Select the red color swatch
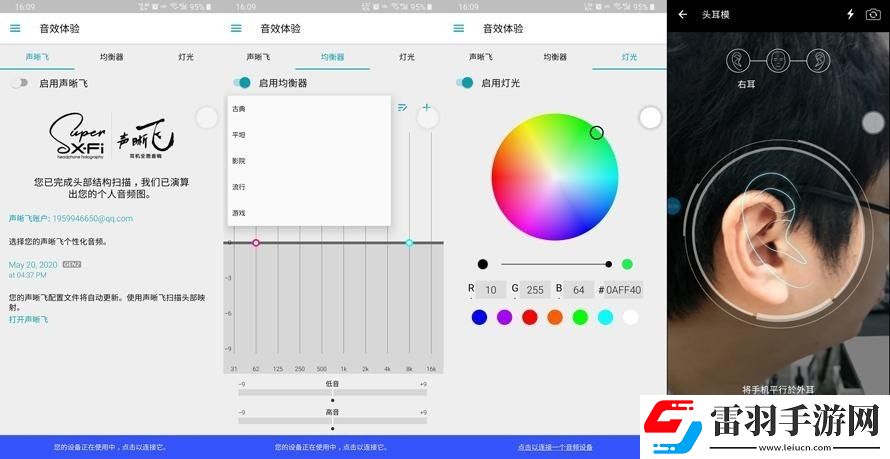890x459 pixels. (x=530, y=317)
